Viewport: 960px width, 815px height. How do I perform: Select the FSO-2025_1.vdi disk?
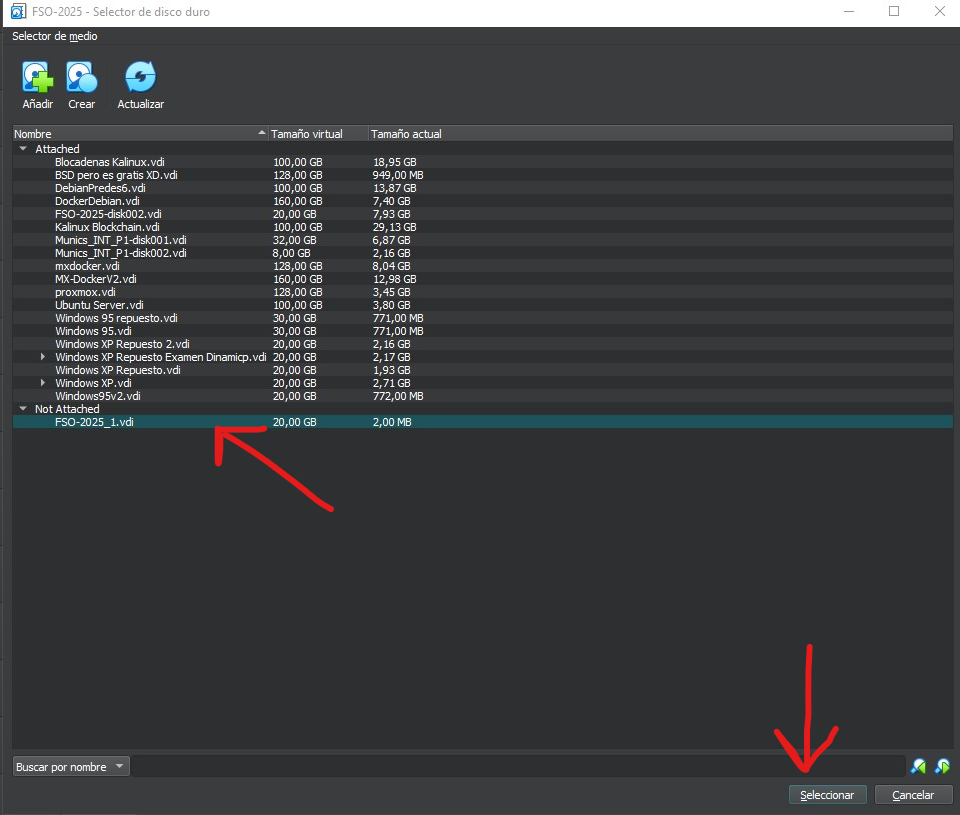coord(95,422)
